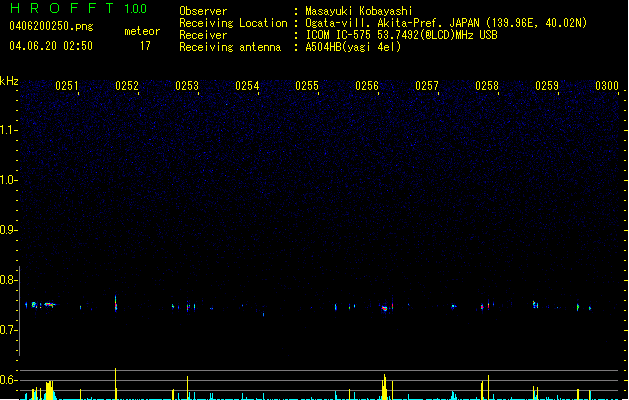Click the yellow intensity spike near 0253

click(187, 388)
